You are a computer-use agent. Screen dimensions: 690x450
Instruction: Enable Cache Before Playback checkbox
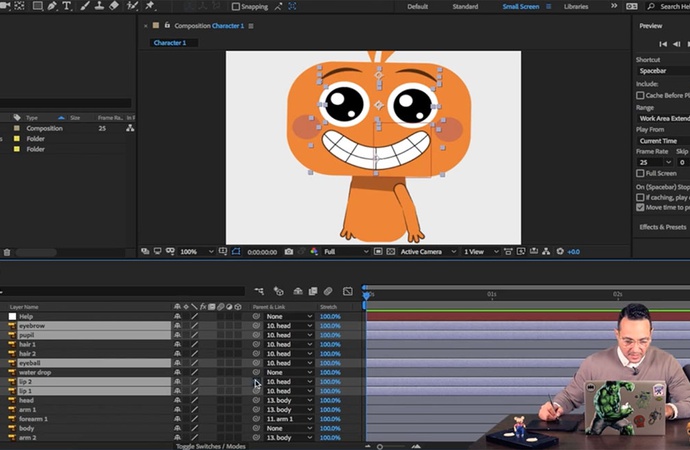[x=640, y=95]
